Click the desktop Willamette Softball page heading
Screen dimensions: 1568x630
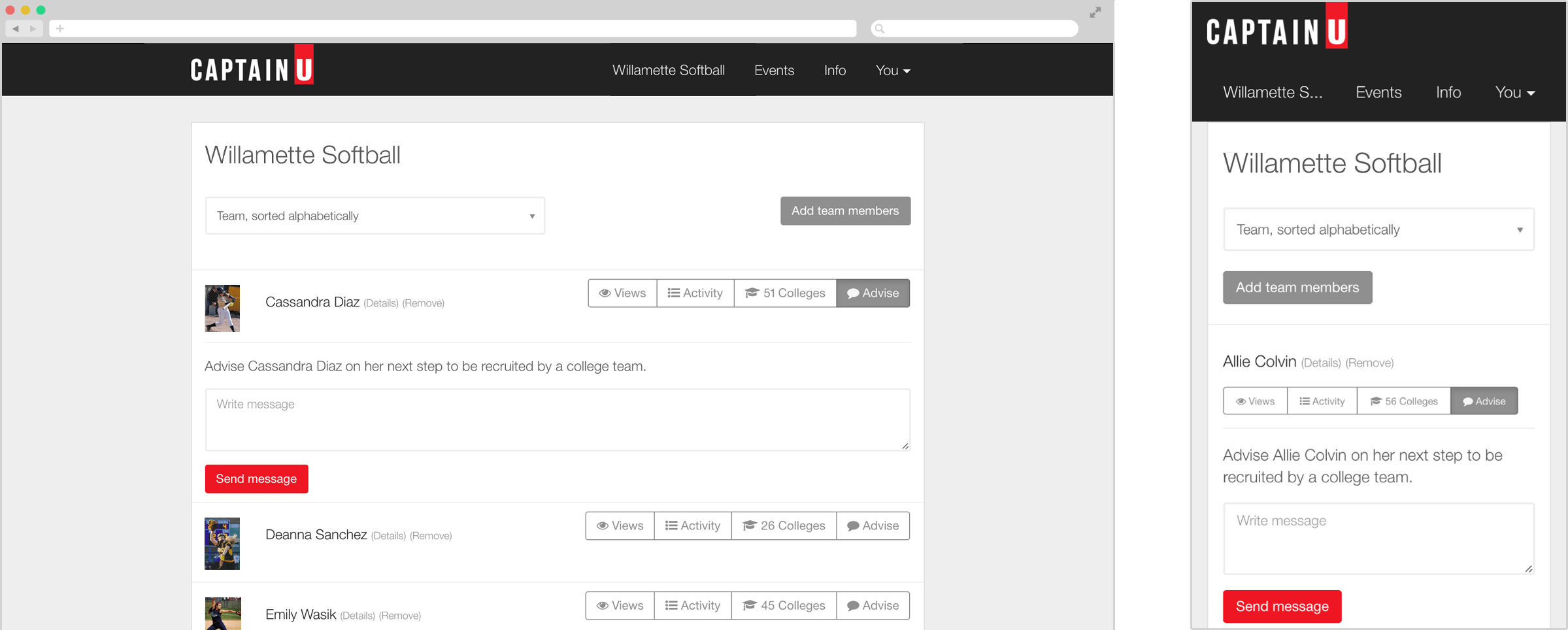(303, 155)
